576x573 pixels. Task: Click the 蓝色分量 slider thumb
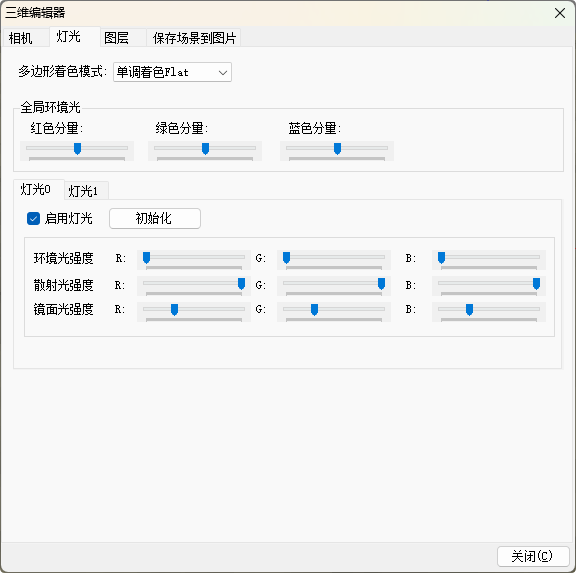[337, 148]
